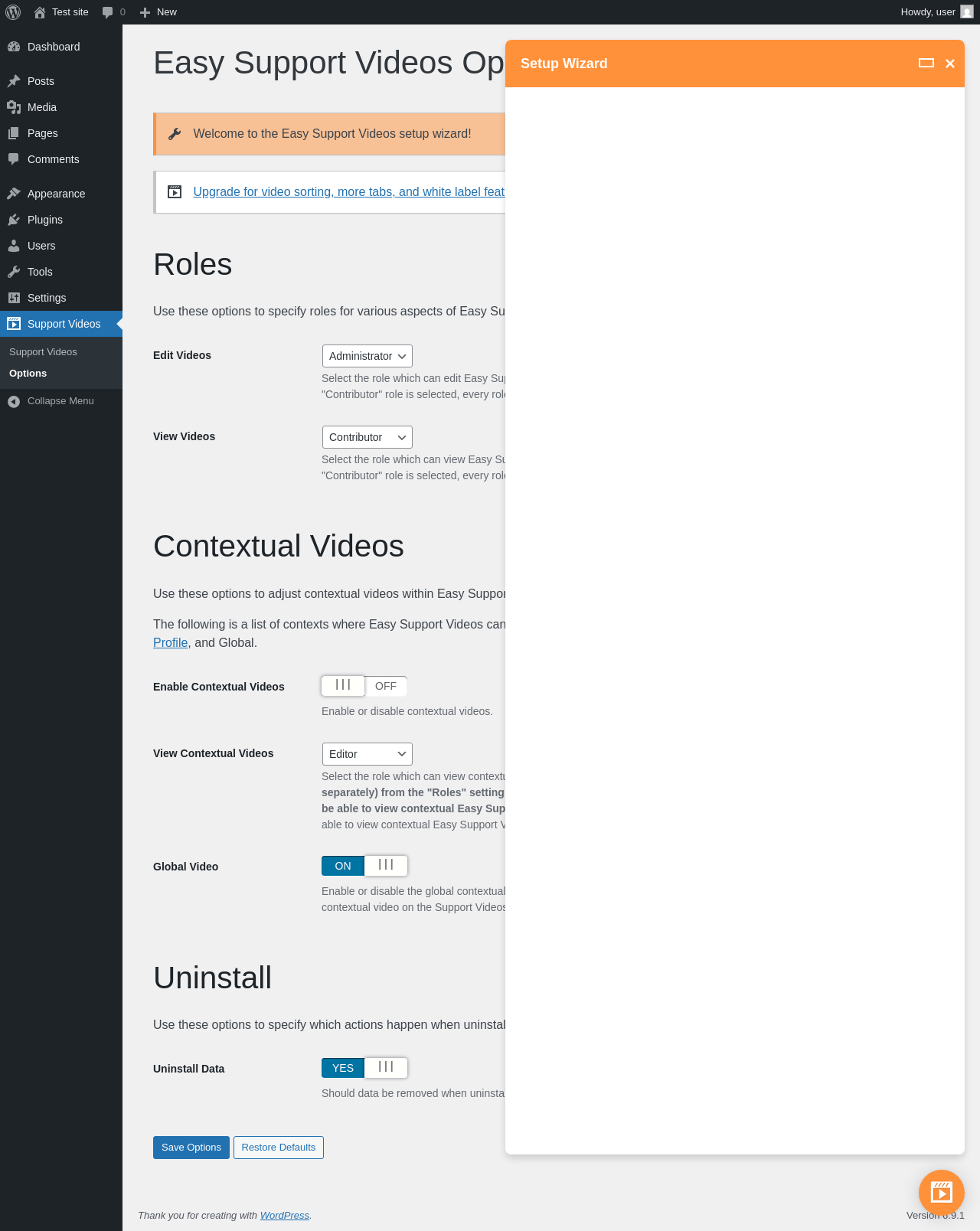Screen dimensions: 980x1231
Task: Select the Options submenu item
Action: click(x=28, y=374)
